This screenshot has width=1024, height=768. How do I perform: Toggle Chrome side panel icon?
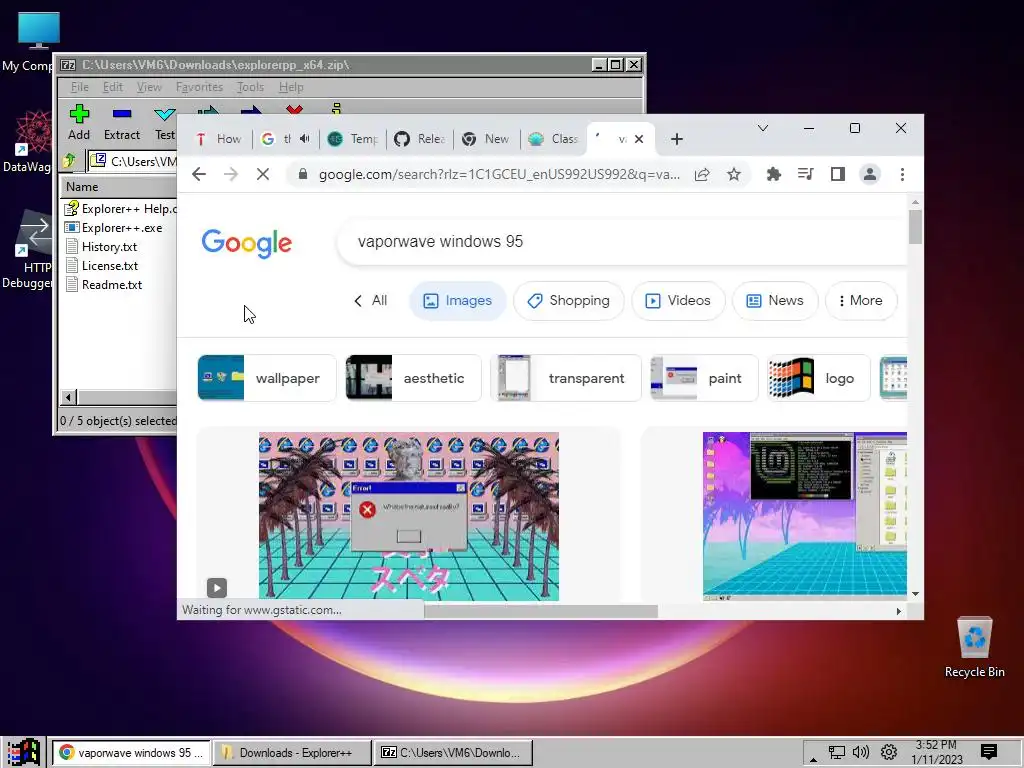(x=837, y=174)
